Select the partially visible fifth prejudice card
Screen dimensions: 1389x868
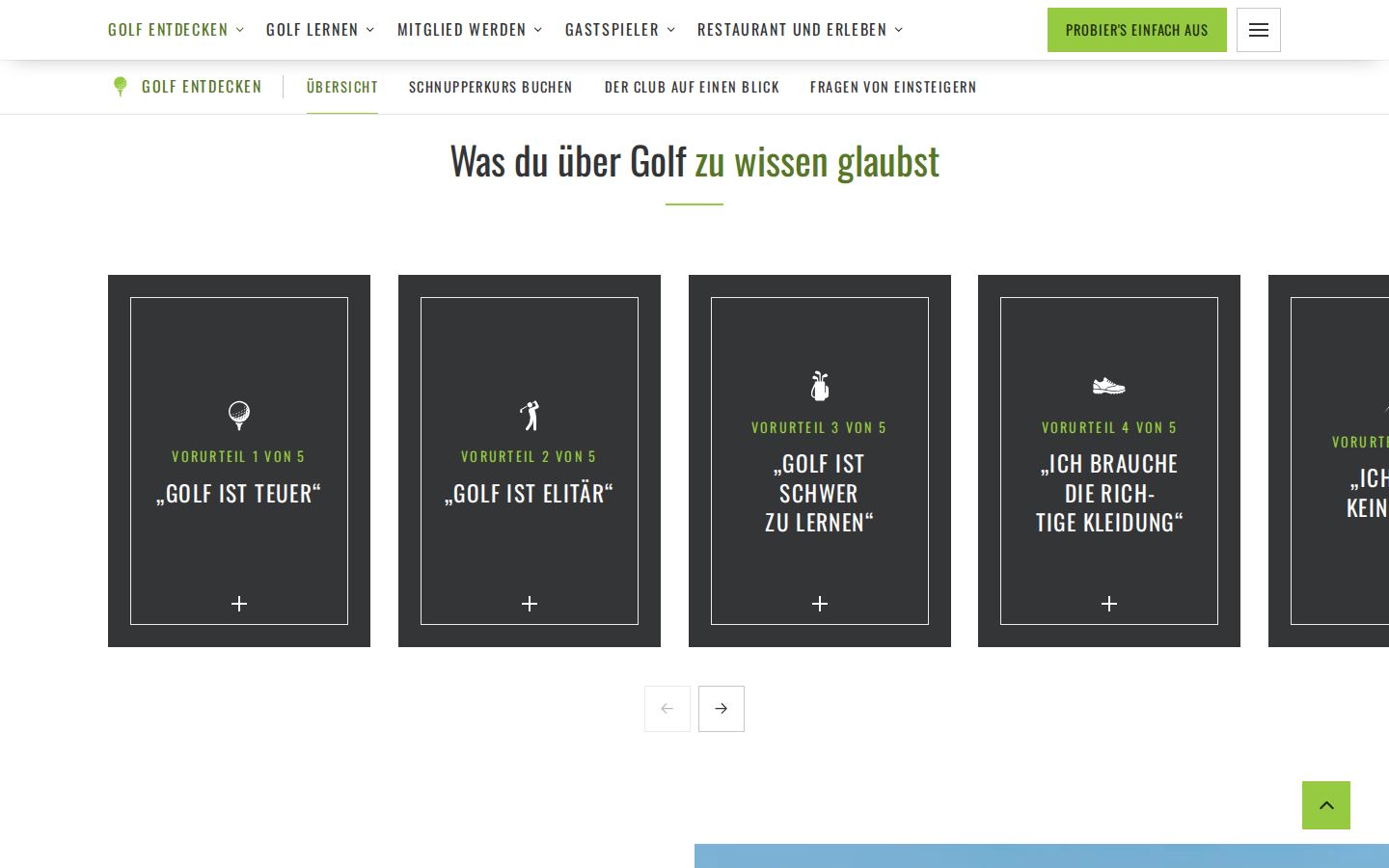1329,461
